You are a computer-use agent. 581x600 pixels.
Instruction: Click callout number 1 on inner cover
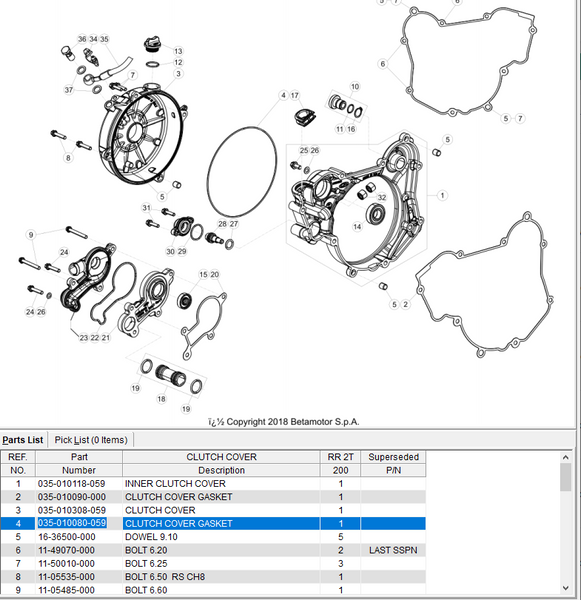point(442,196)
